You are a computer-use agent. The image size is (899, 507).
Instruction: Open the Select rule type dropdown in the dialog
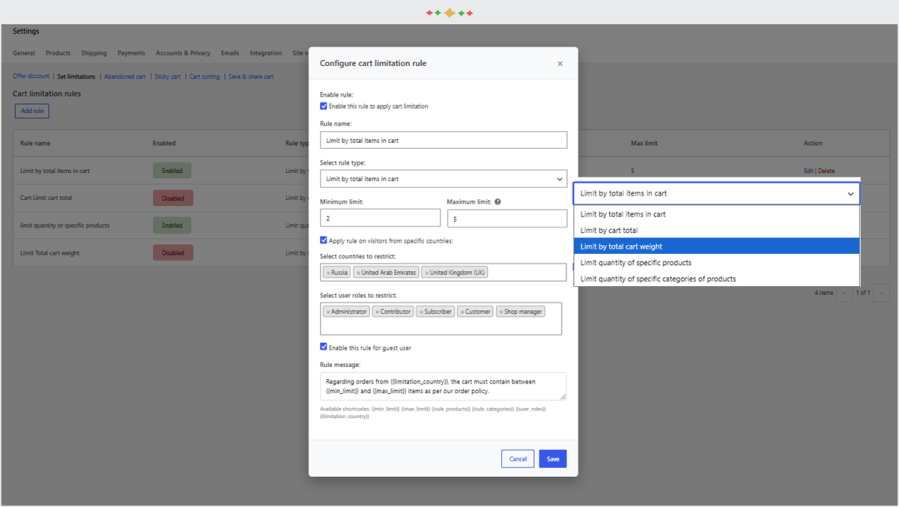(x=443, y=179)
